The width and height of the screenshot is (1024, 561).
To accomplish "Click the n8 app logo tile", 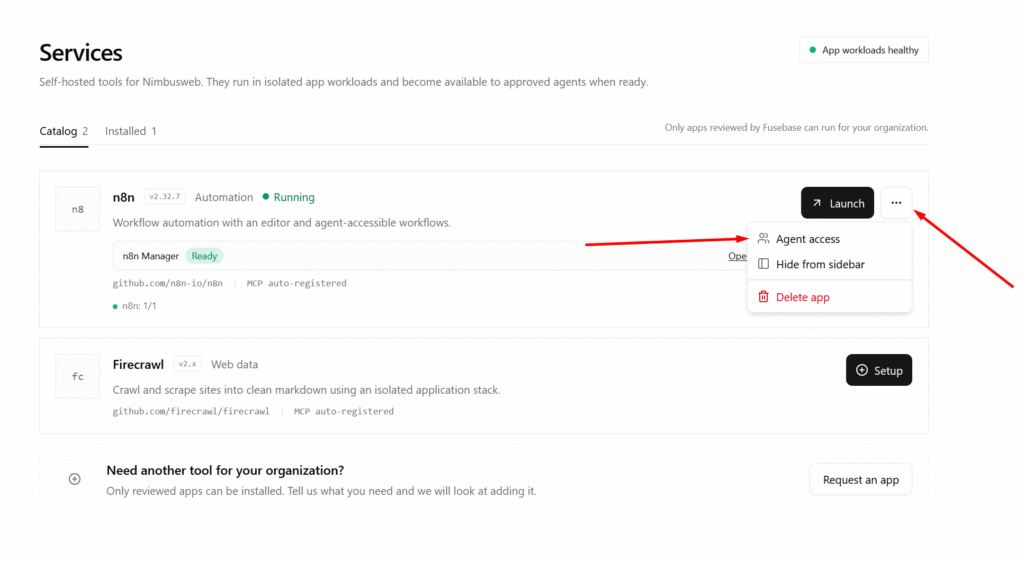I will tap(78, 209).
